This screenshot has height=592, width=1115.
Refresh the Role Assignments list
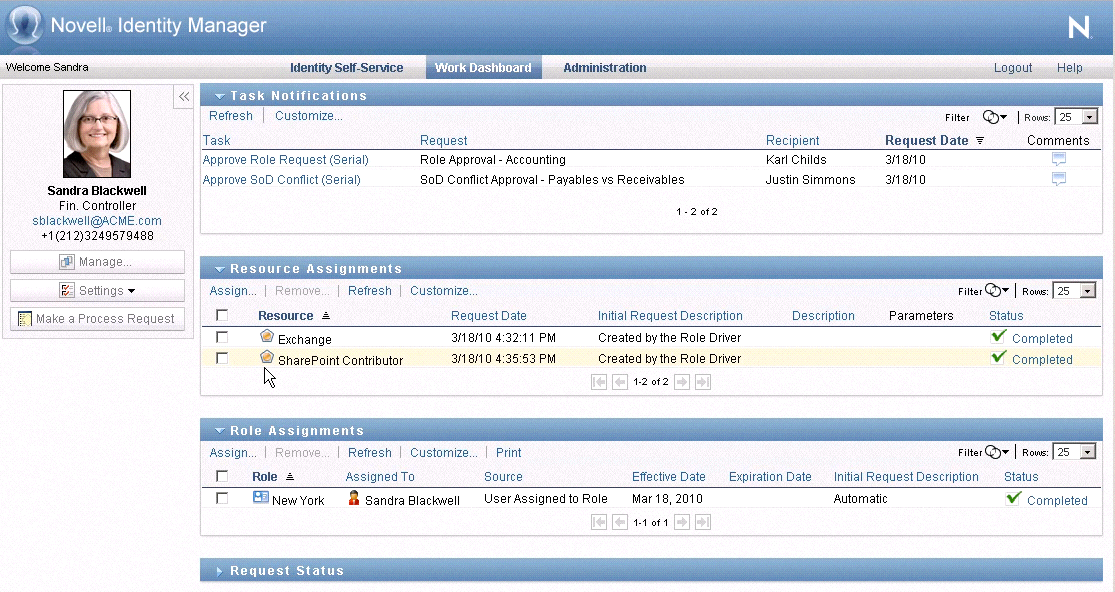370,453
